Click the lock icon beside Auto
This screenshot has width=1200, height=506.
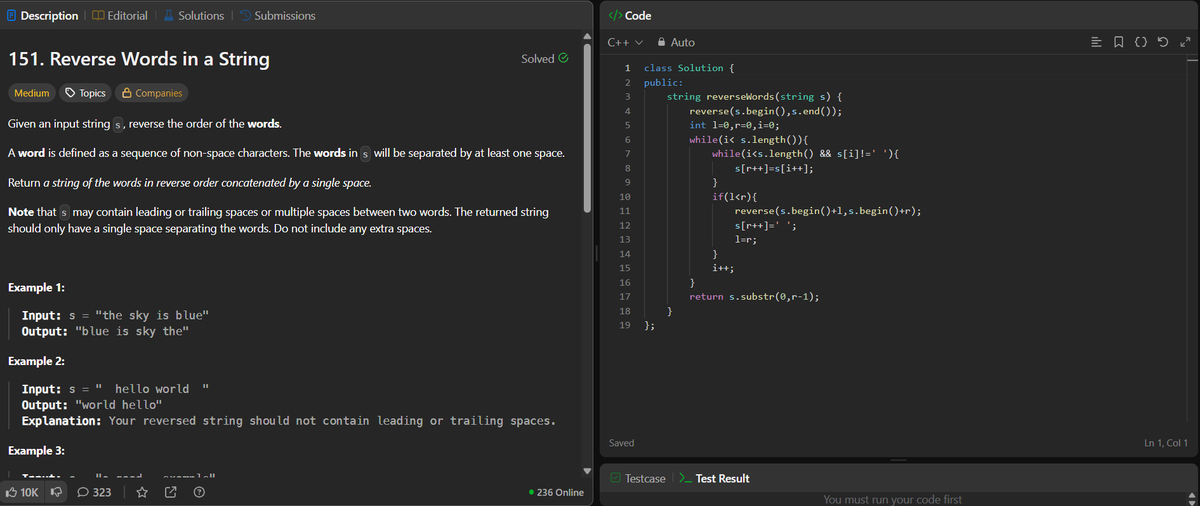662,42
